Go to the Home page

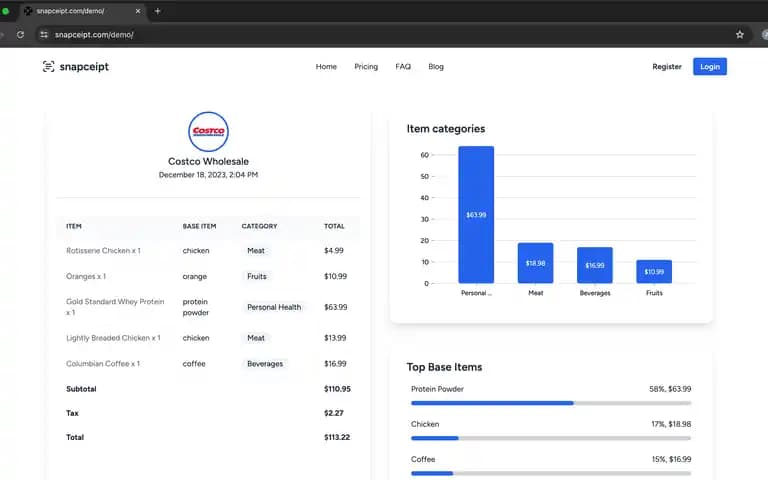point(326,67)
